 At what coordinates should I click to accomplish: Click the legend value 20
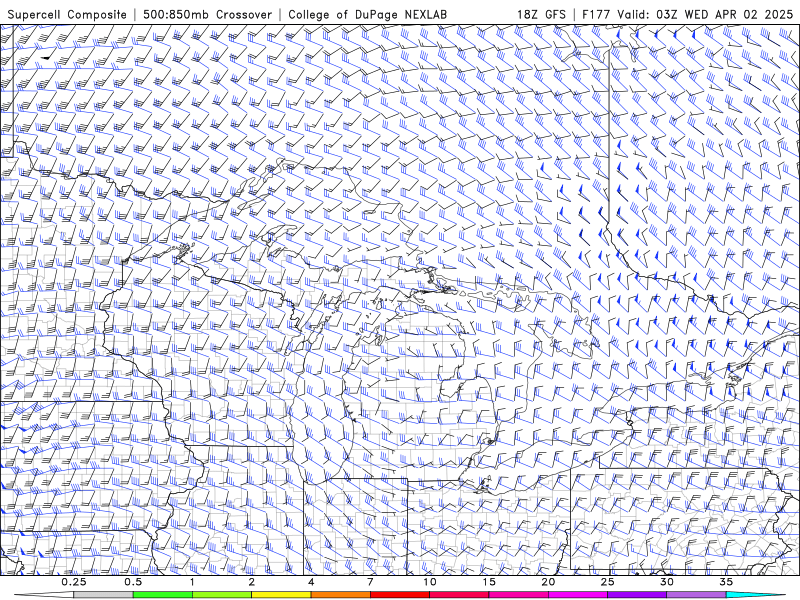tap(548, 582)
